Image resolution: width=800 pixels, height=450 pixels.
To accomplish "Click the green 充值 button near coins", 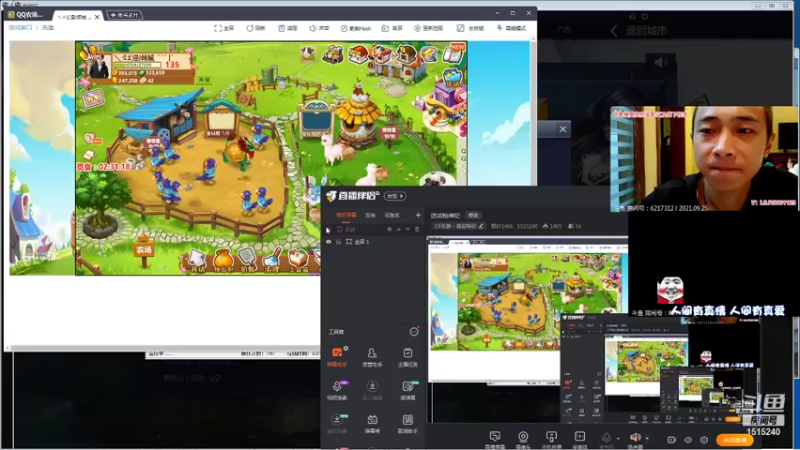I will 204,80.
